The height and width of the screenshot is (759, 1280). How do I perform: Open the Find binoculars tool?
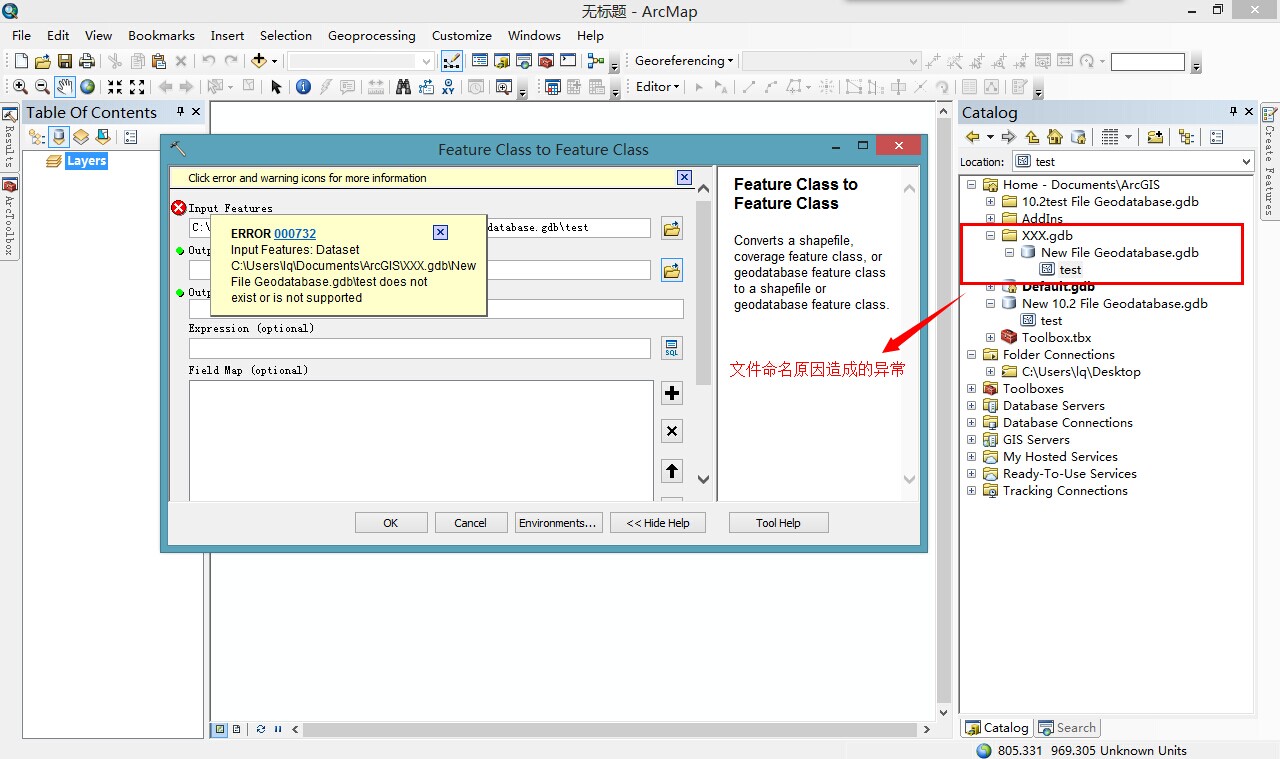click(403, 87)
